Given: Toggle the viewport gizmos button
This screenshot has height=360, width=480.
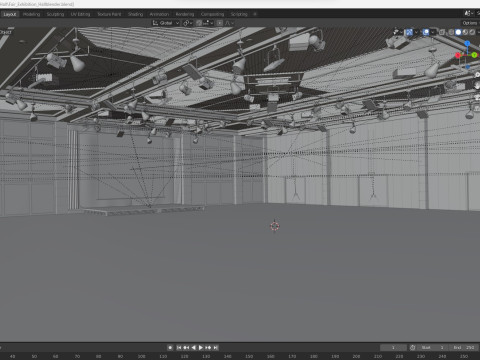Looking at the screenshot, I should click(x=409, y=32).
